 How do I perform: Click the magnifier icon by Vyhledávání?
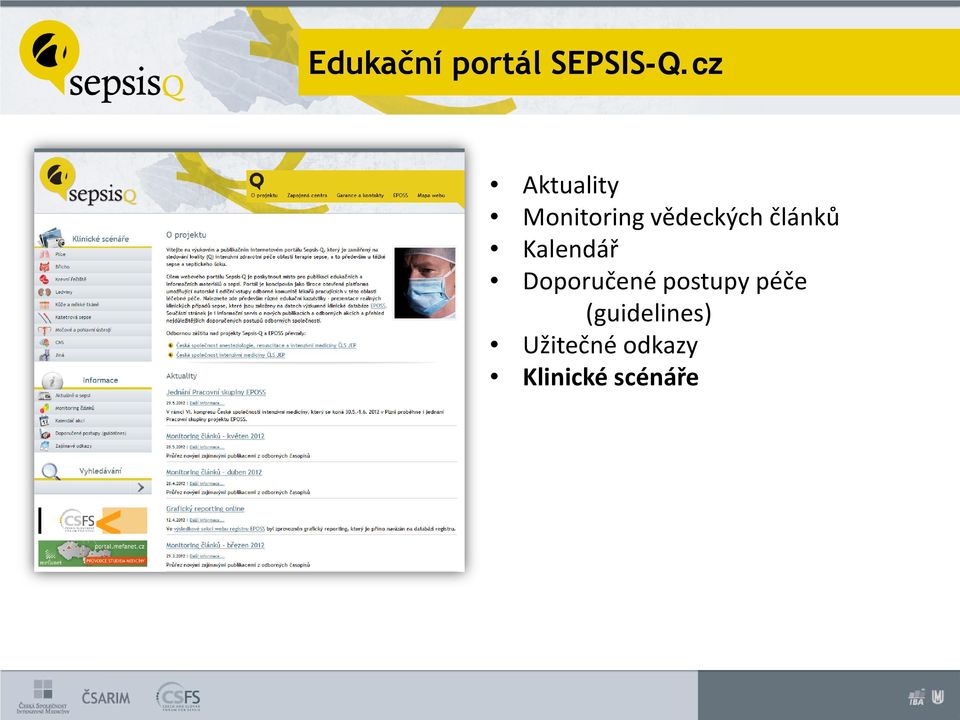(50, 471)
